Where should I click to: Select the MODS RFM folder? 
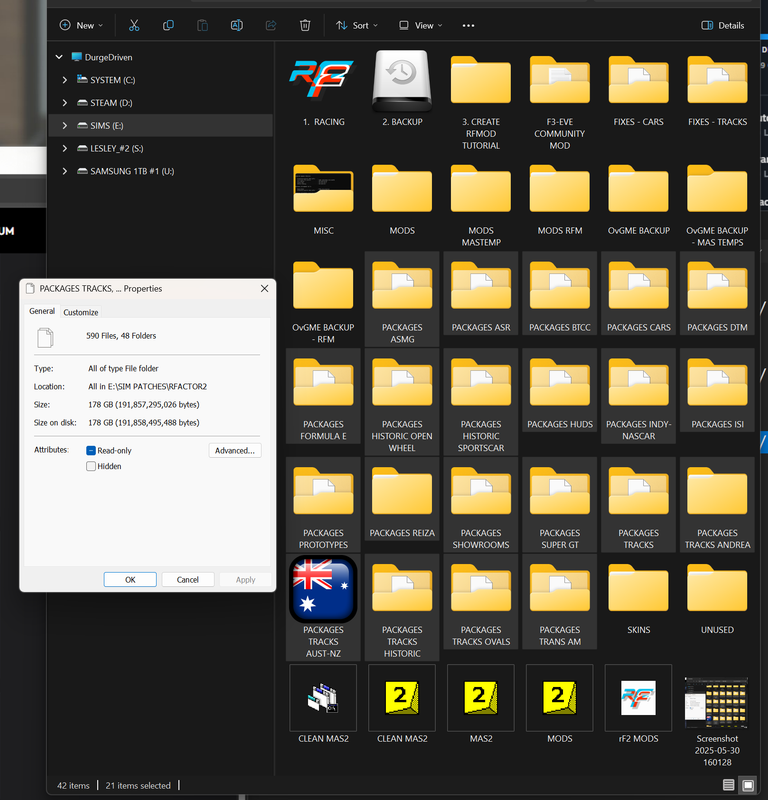click(560, 189)
